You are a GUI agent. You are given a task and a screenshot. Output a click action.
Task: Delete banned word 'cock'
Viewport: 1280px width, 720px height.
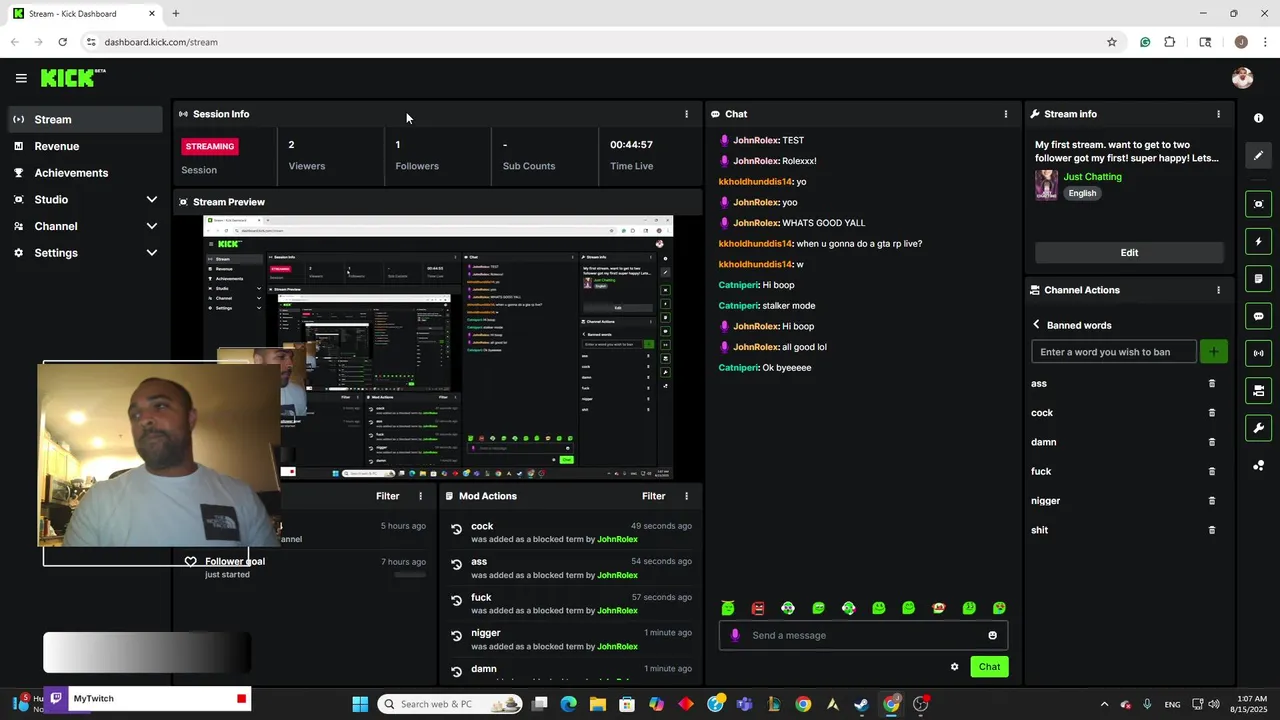click(x=1212, y=413)
